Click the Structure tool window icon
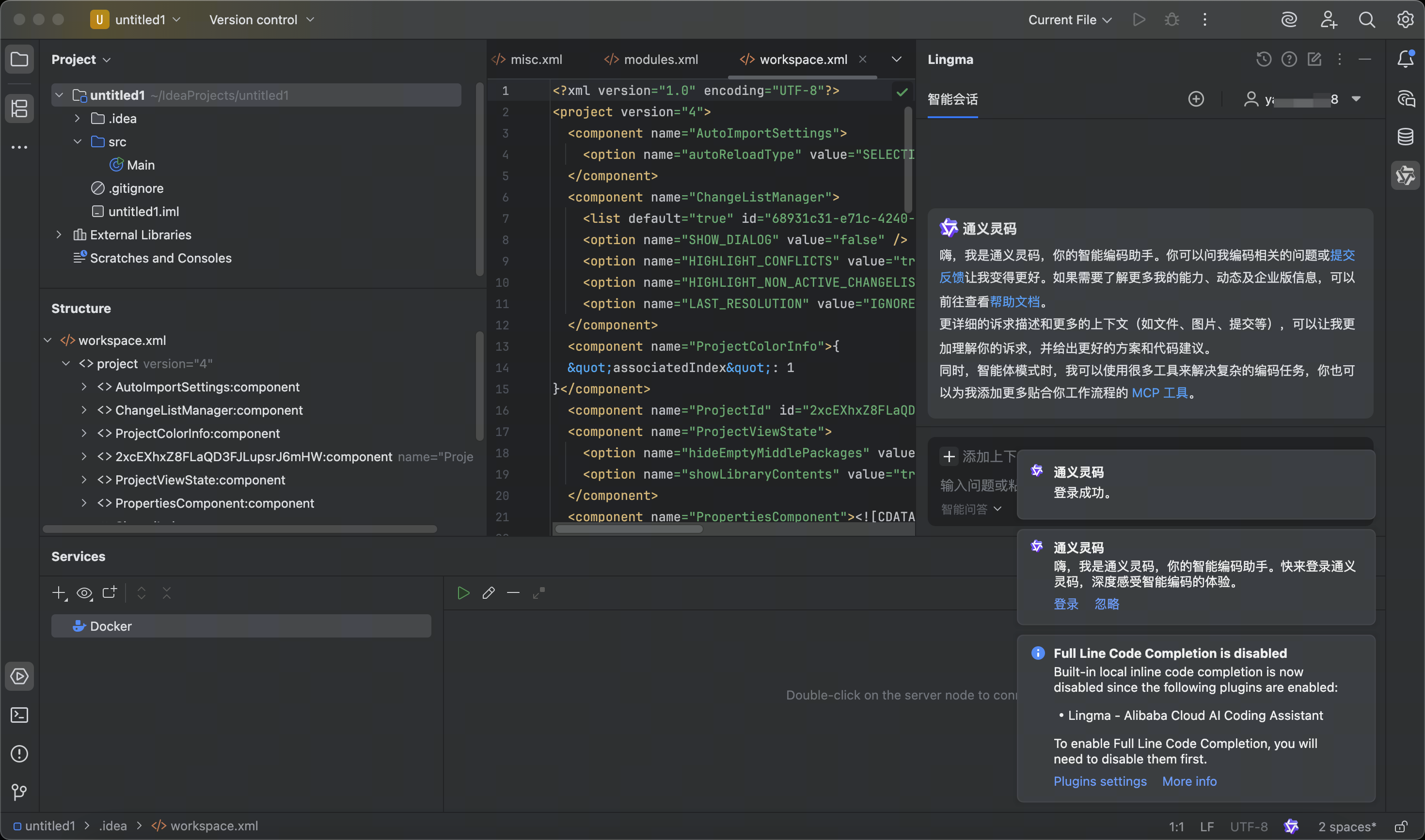 coord(19,108)
